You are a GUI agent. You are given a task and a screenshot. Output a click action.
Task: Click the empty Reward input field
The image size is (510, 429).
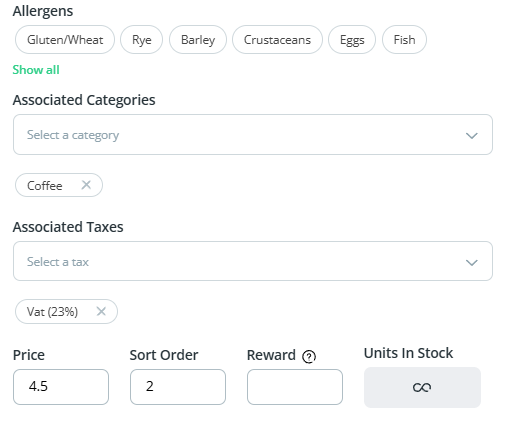(x=295, y=387)
